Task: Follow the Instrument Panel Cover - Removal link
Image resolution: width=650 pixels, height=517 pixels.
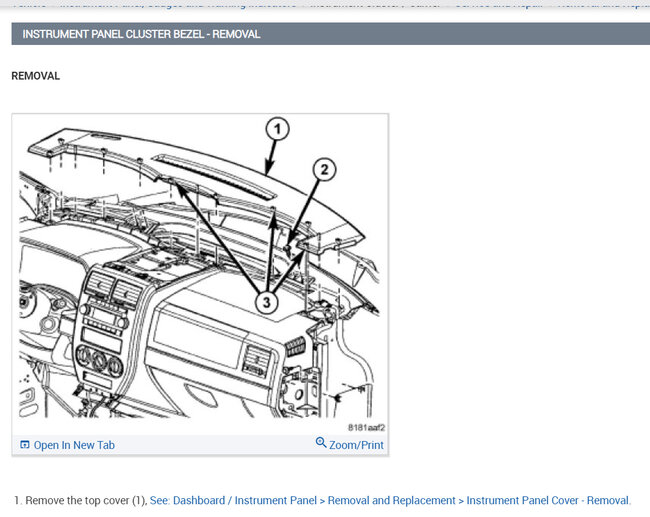Action: (390, 500)
